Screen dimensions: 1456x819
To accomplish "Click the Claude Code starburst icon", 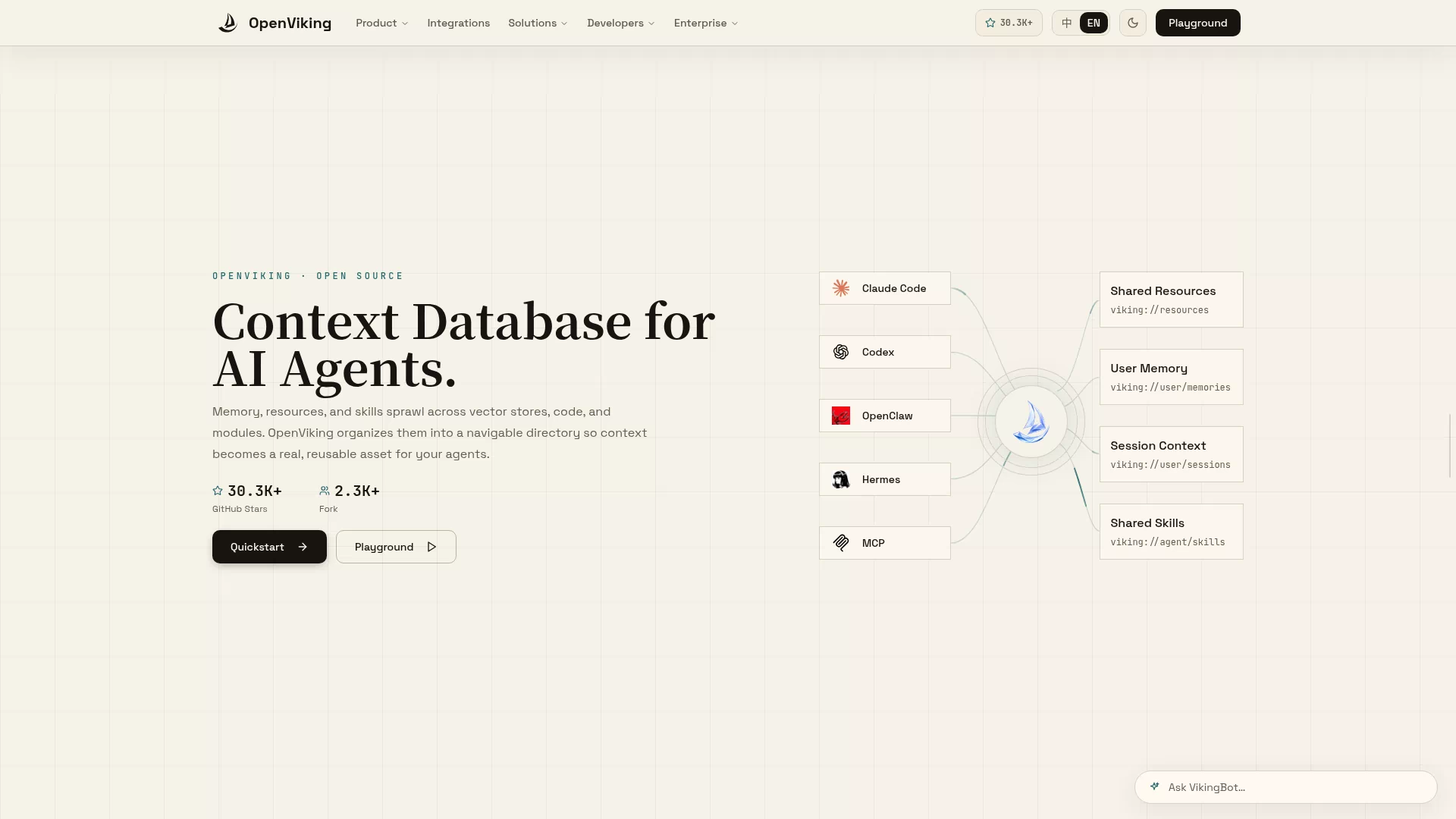I will point(841,288).
